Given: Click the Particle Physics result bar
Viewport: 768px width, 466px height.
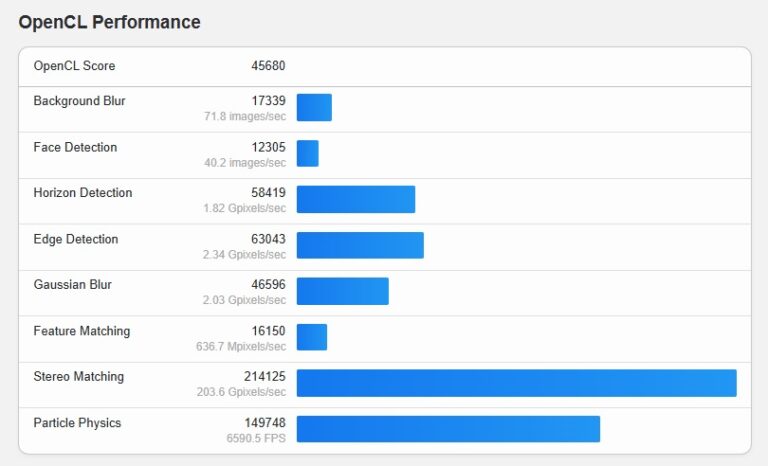Looking at the screenshot, I should click(448, 429).
